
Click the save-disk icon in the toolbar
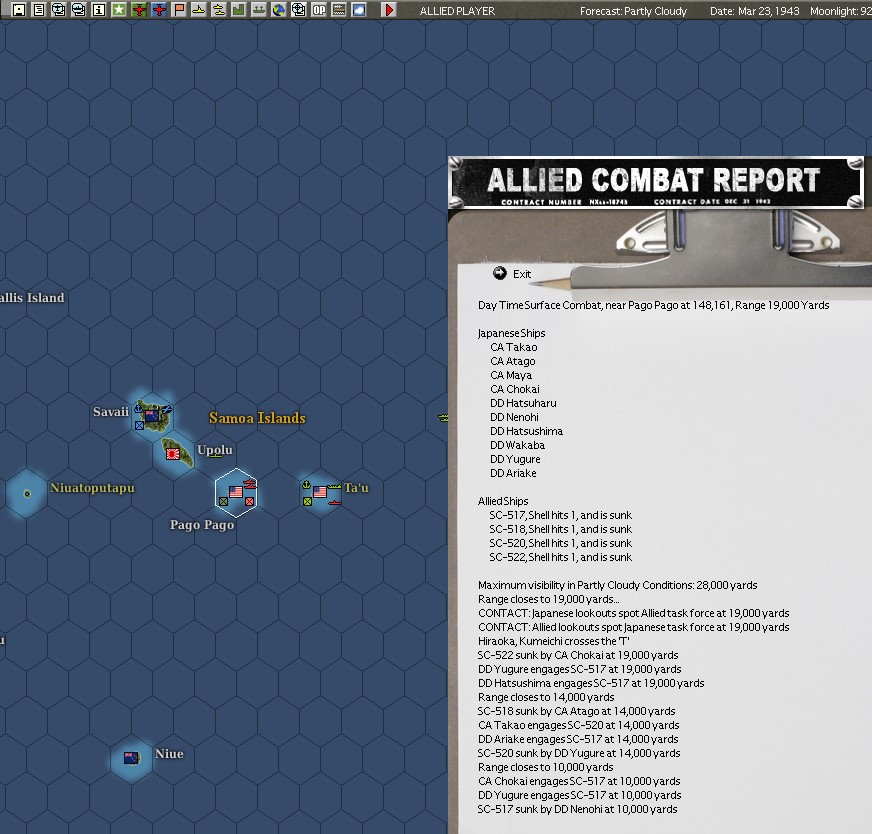tap(19, 9)
